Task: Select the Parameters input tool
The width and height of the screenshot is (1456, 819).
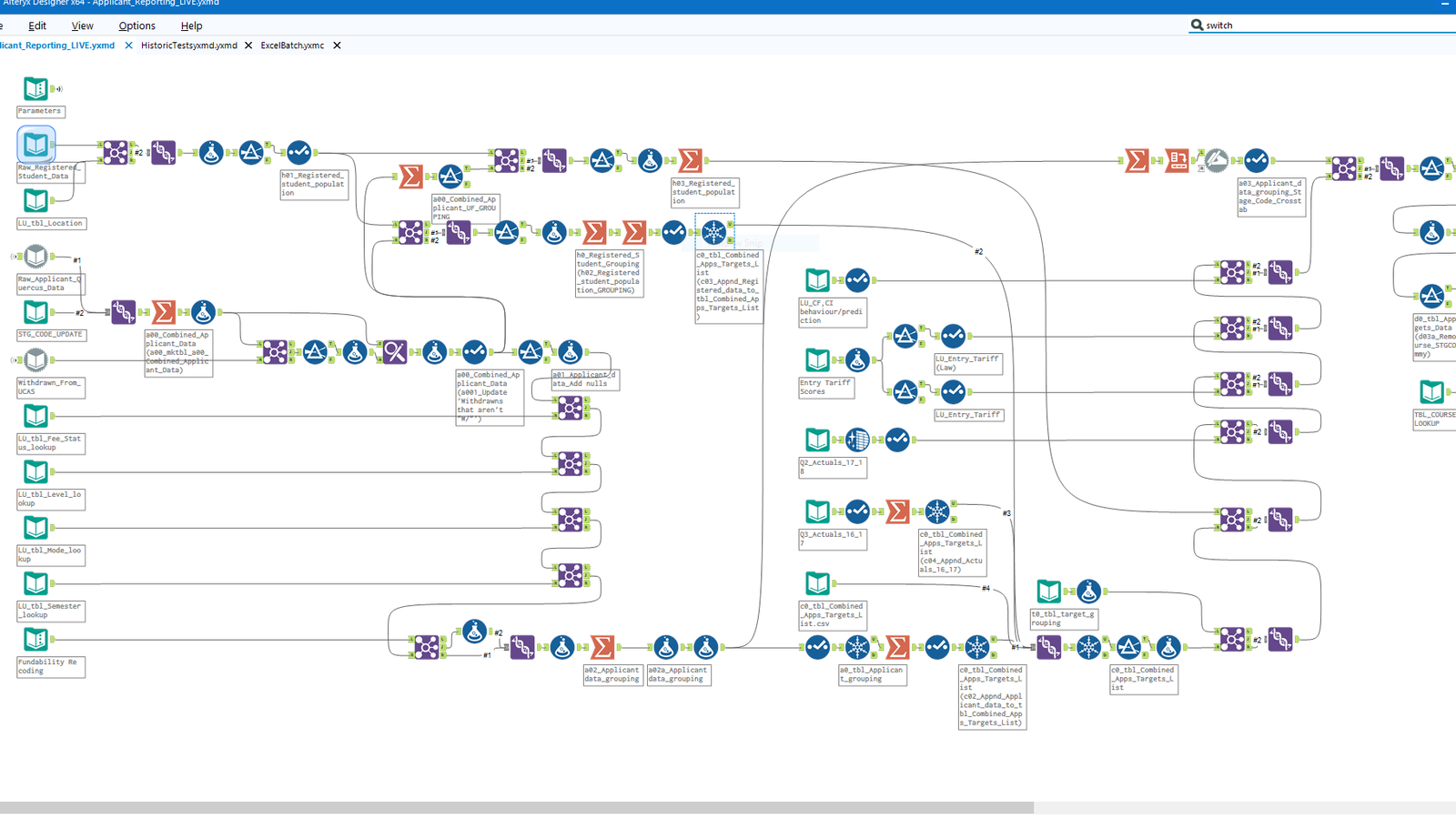Action: click(35, 88)
